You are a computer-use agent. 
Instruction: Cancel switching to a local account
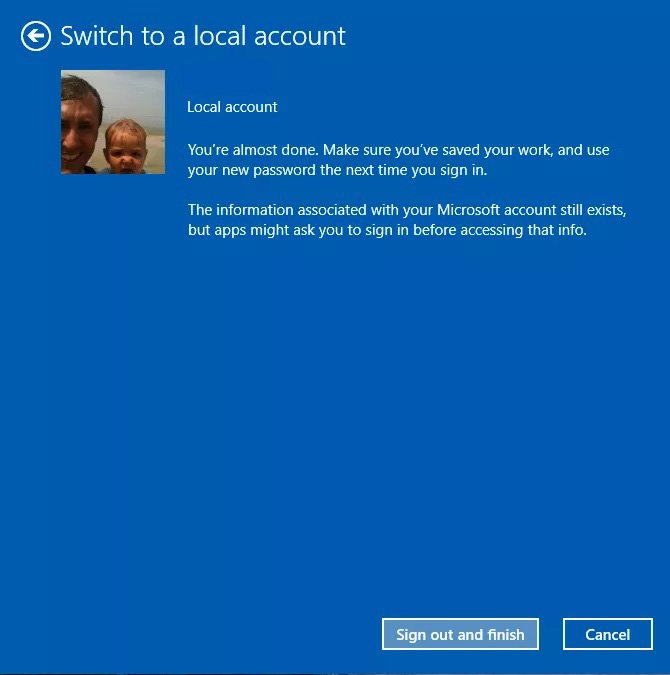tap(607, 634)
